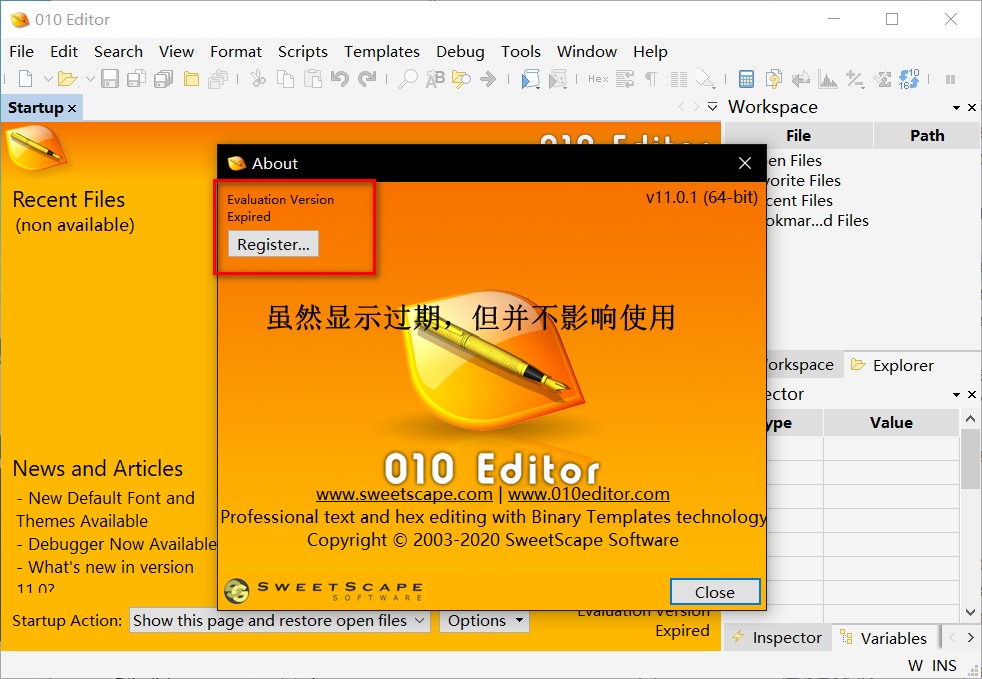Close the Startup tab with x
Viewport: 982px width, 679px height.
tap(72, 108)
